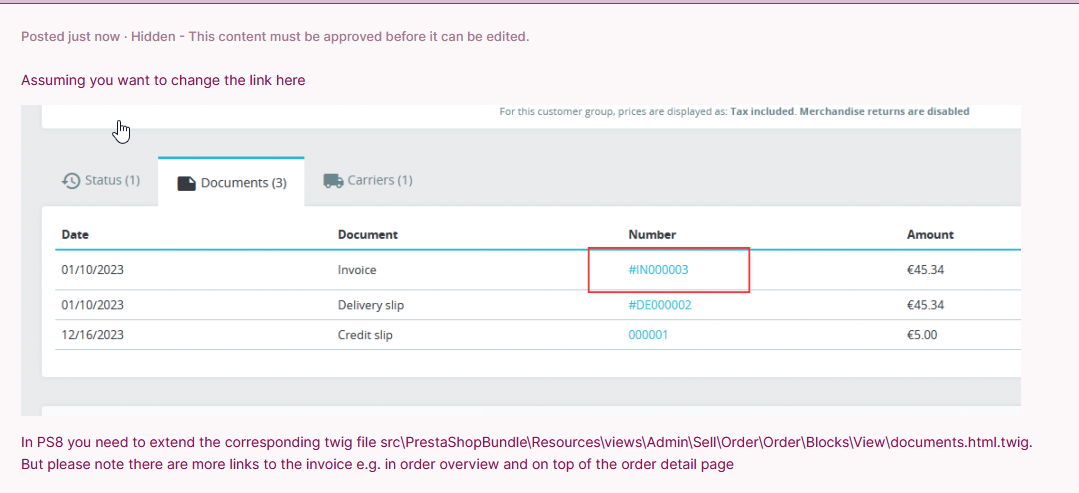This screenshot has height=493, width=1079.
Task: Open delivery slip link #DE000002
Action: [659, 305]
